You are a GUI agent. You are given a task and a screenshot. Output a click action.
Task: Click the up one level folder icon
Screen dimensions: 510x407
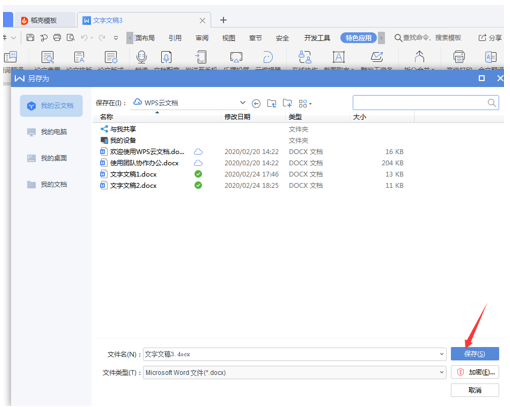click(272, 103)
